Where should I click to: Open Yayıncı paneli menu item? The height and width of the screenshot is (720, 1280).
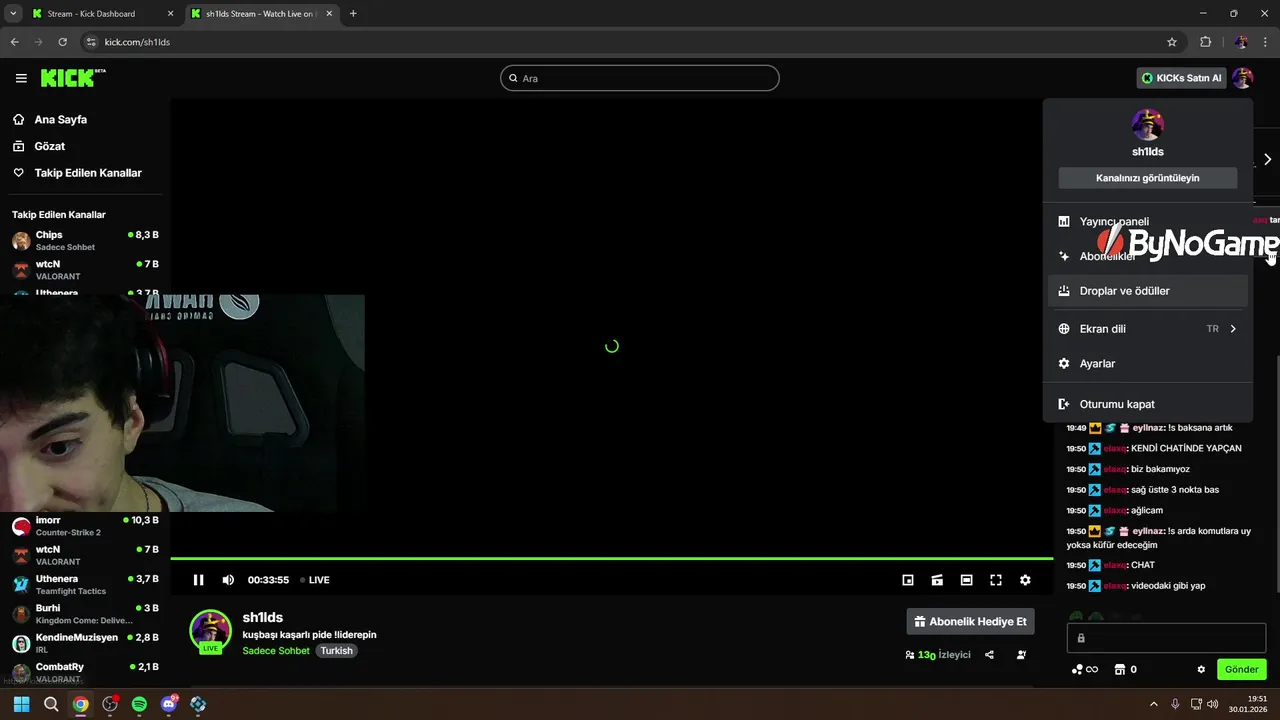point(1147,222)
